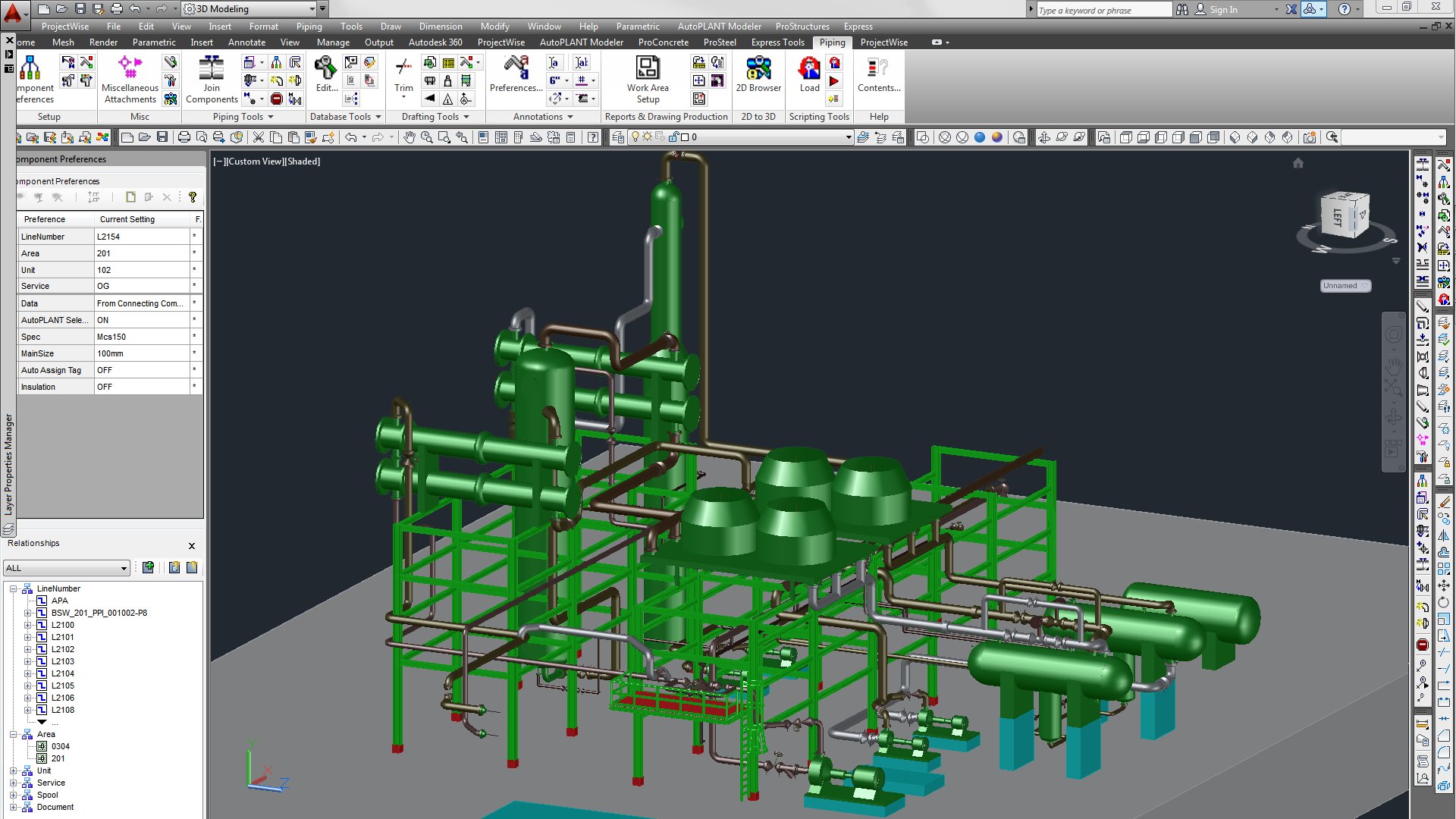Viewport: 1456px width, 819px height.
Task: Expand the Piping Tools panel dropdown
Action: tap(271, 117)
